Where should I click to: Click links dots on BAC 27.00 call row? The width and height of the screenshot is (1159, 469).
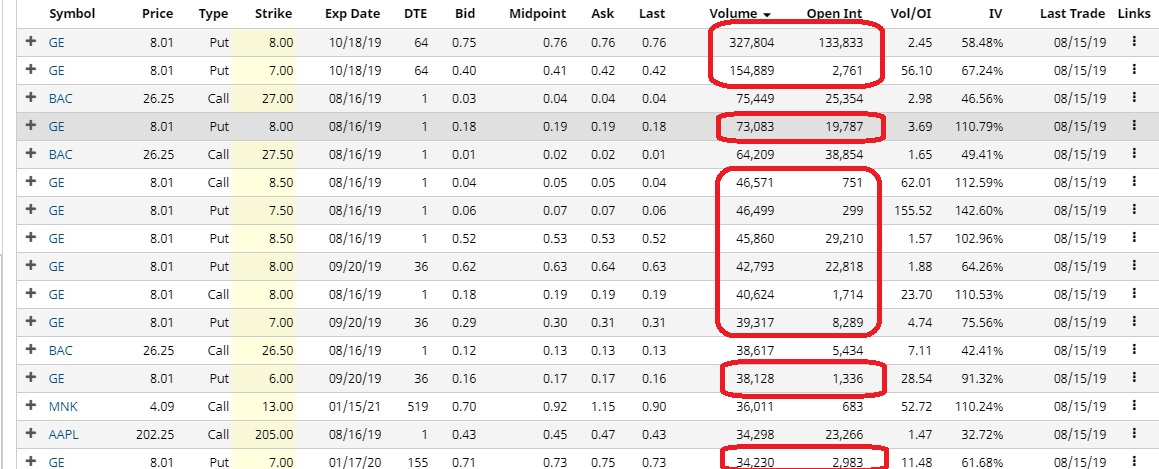click(x=1134, y=98)
